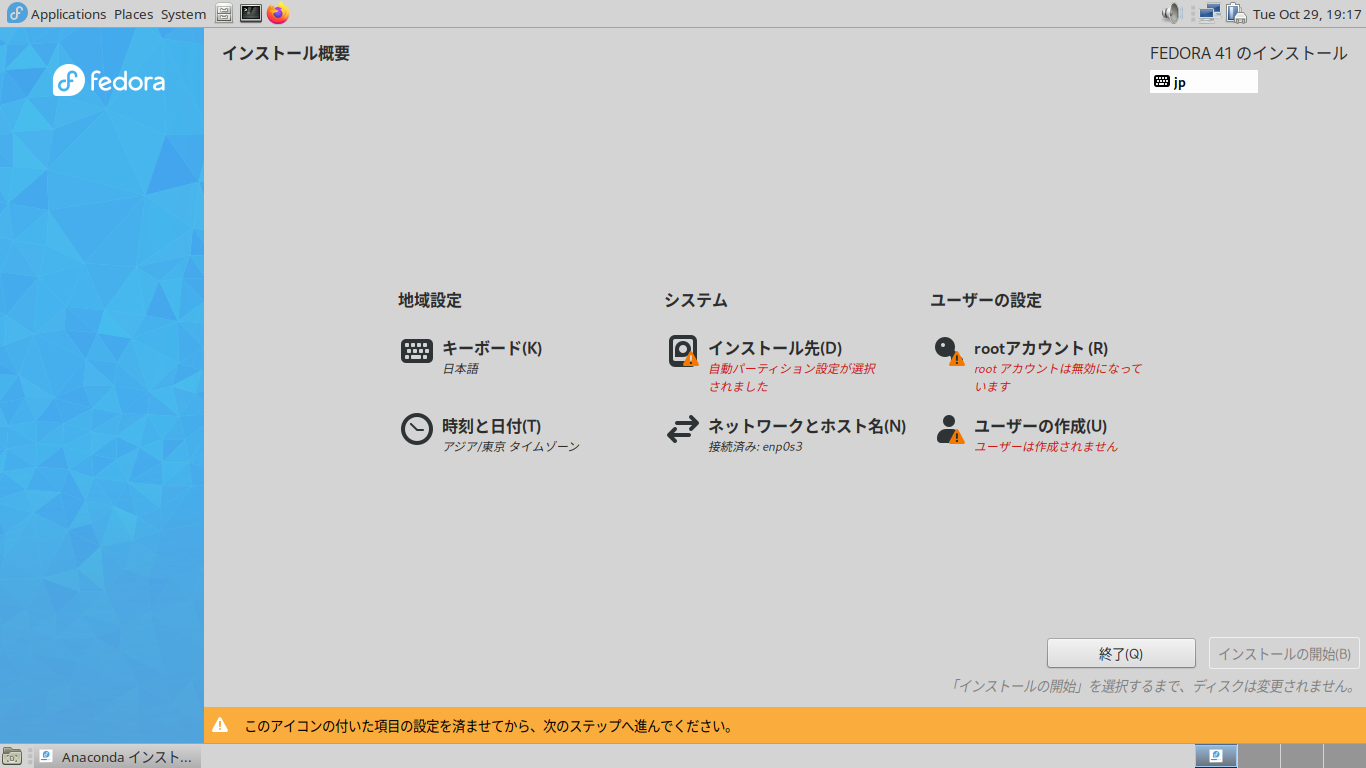Click the 終了(Q) quit button
This screenshot has height=768, width=1366.
[x=1121, y=653]
